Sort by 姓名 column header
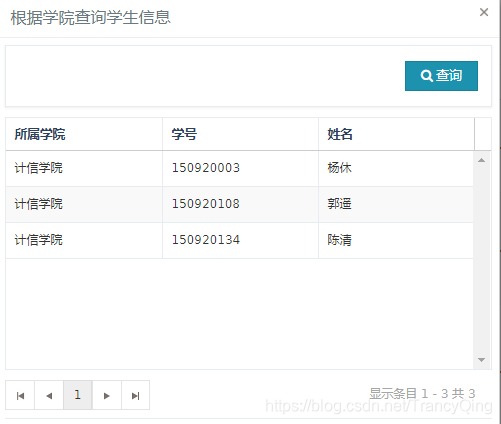 pos(396,134)
